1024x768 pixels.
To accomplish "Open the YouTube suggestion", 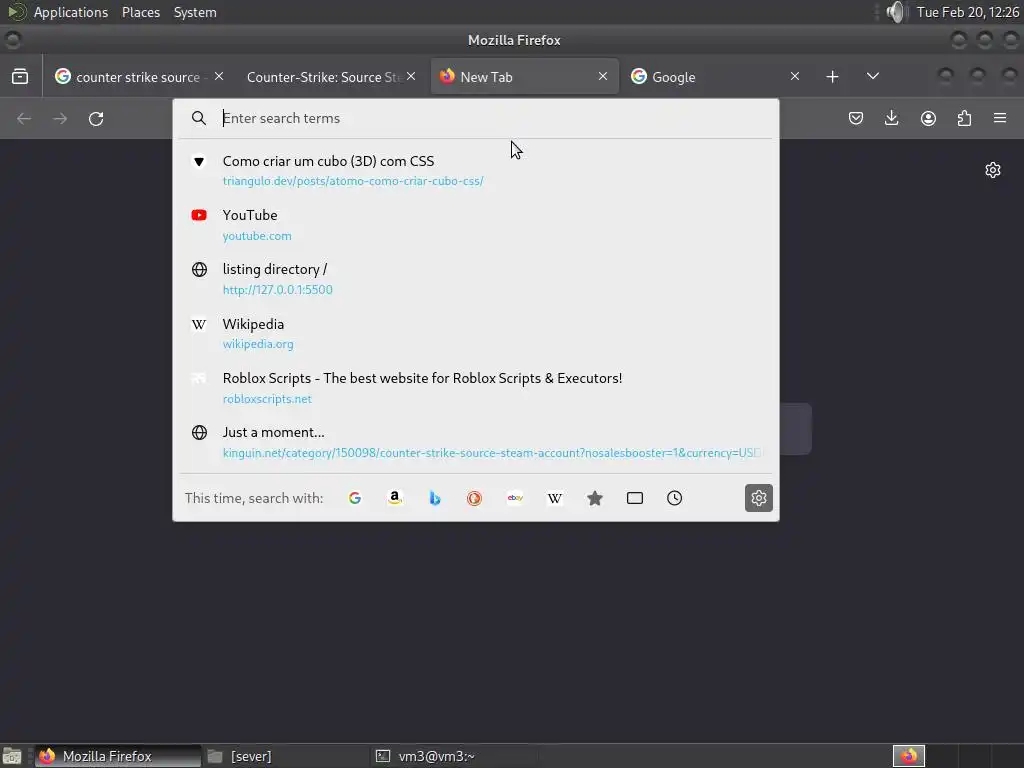I will [475, 225].
